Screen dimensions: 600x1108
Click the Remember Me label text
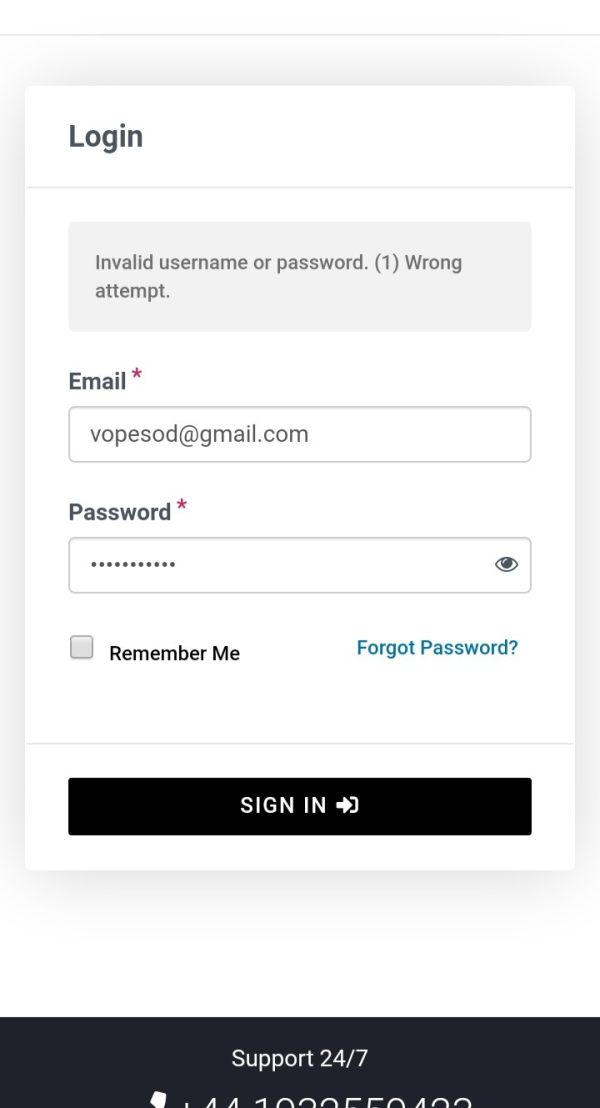[x=175, y=653]
